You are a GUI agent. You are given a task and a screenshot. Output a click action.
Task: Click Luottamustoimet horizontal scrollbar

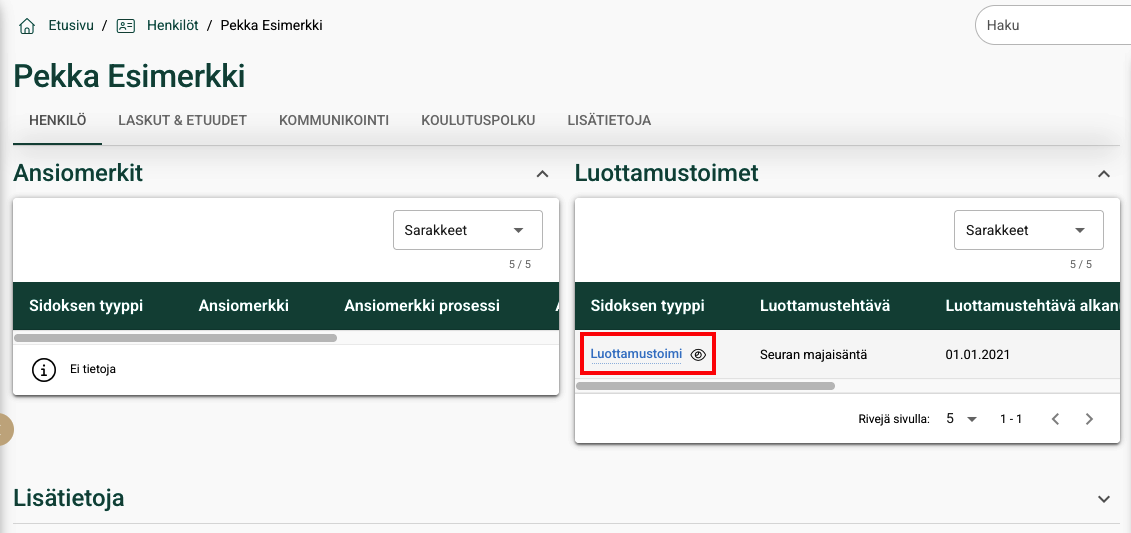coord(705,386)
